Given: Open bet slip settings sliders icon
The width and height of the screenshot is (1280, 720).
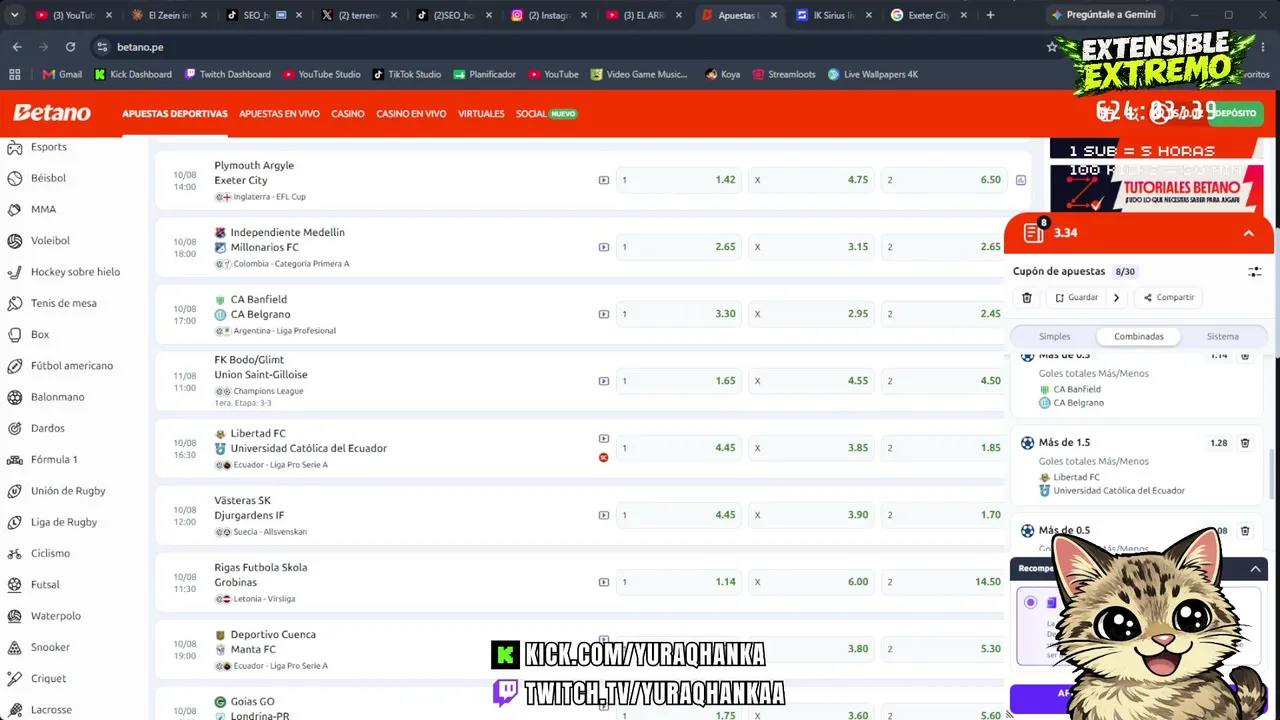Looking at the screenshot, I should coord(1255,271).
